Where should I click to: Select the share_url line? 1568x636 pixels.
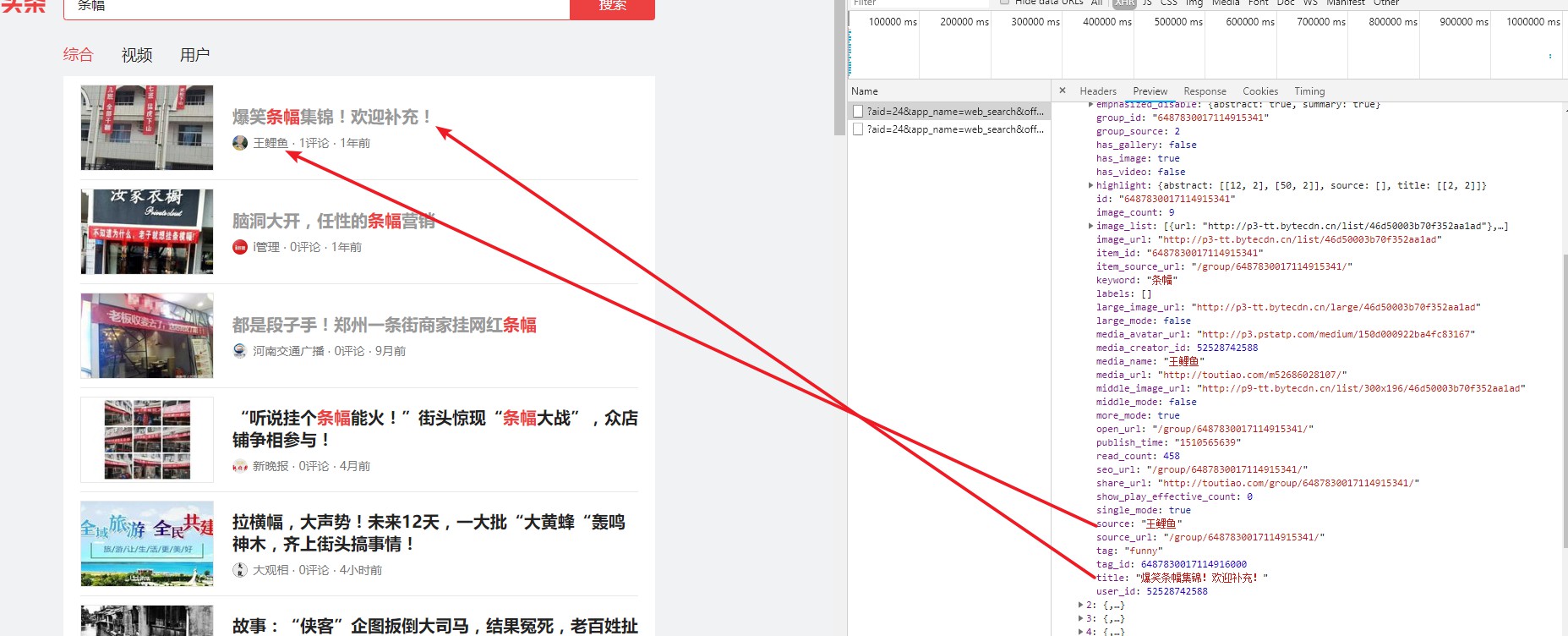click(1258, 483)
